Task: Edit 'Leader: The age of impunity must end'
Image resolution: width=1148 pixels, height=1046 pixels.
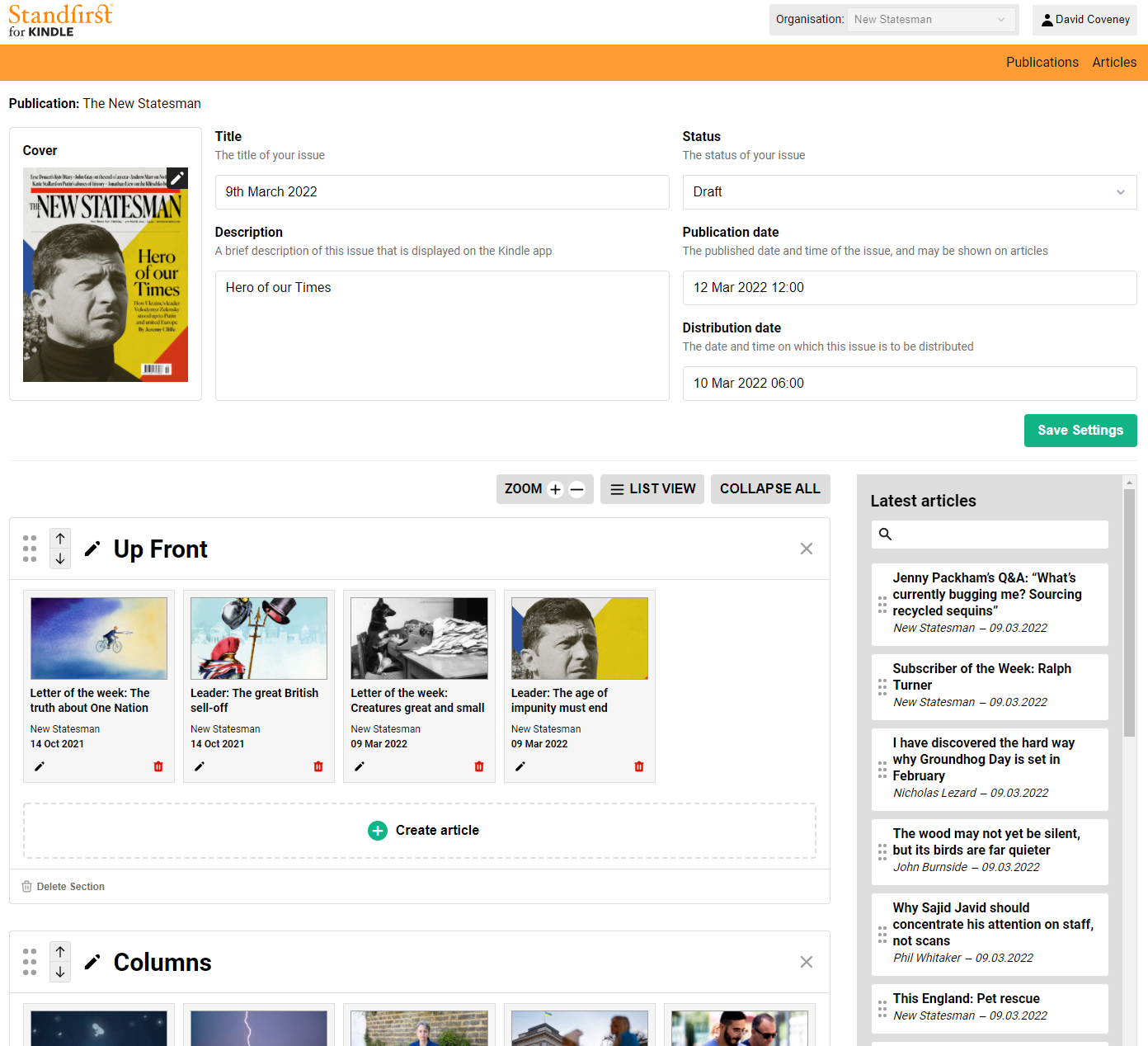Action: 520,766
